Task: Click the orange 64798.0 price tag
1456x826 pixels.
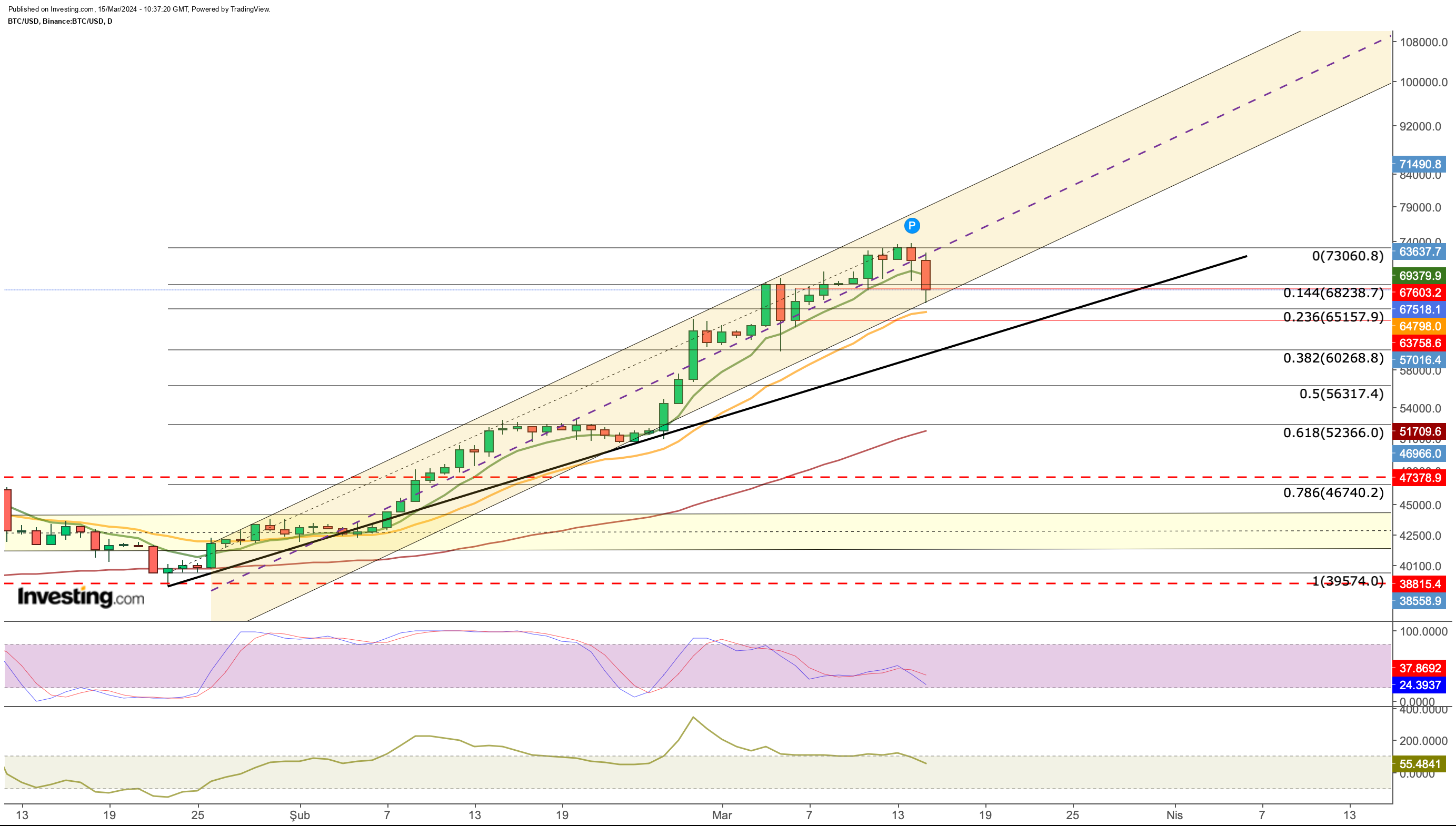Action: [1419, 326]
